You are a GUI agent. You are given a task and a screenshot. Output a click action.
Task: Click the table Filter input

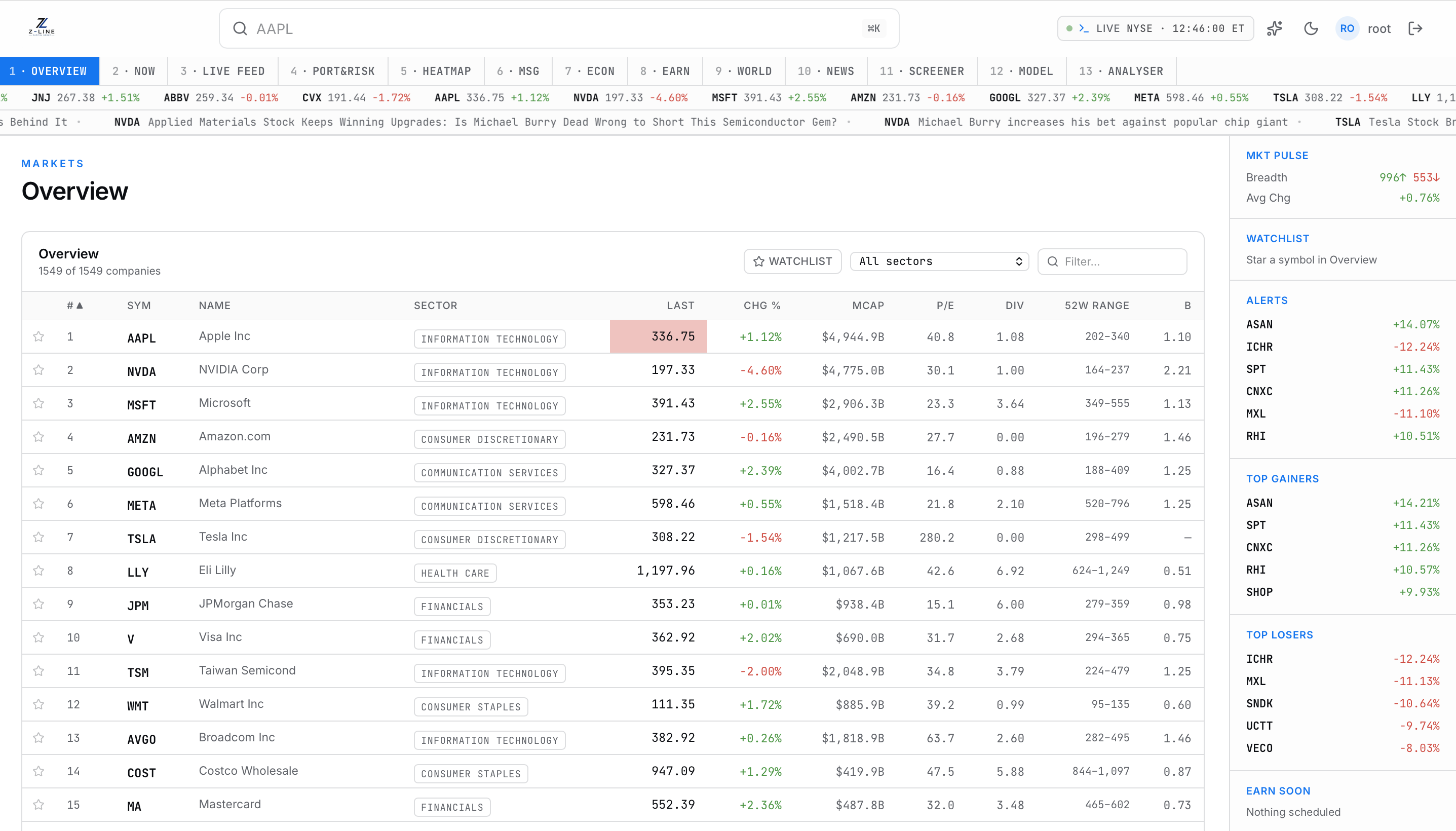(x=1113, y=261)
